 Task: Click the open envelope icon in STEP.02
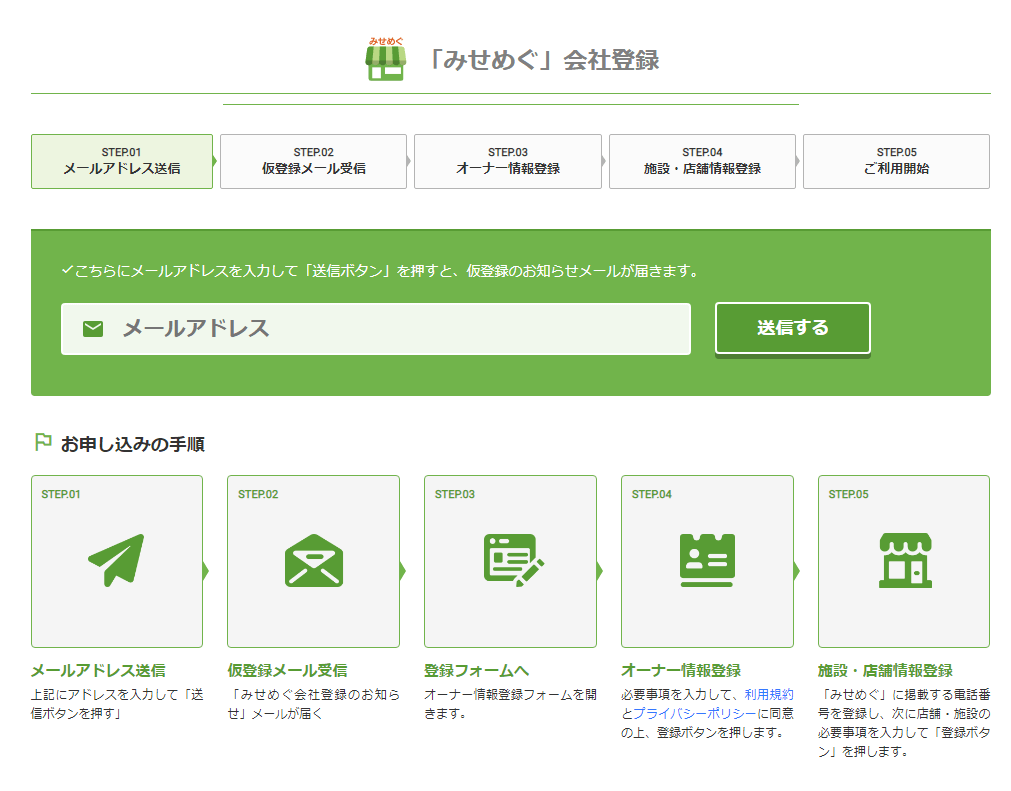click(313, 560)
